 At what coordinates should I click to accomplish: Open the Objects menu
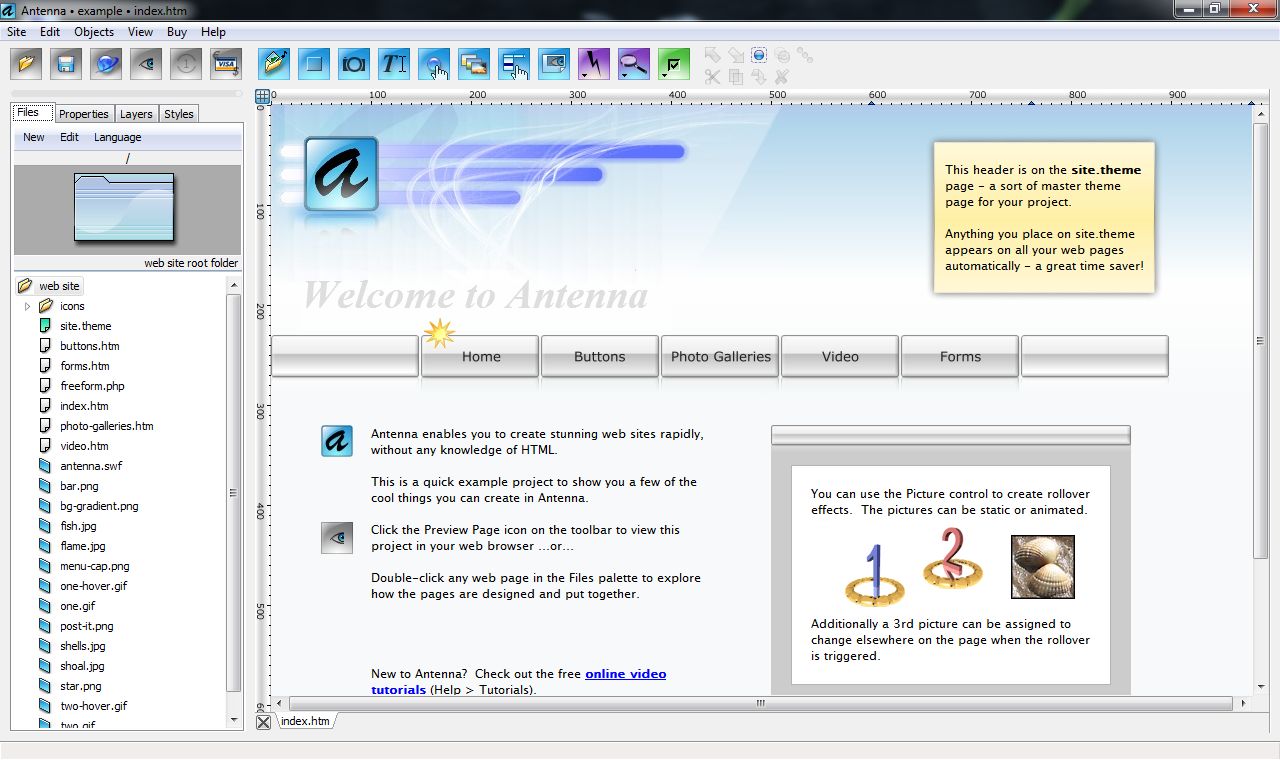[x=94, y=32]
